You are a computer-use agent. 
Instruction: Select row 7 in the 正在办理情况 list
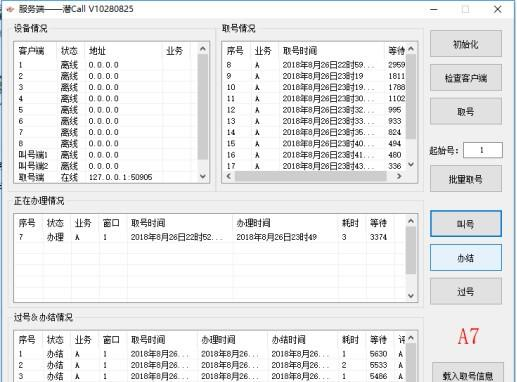click(x=210, y=237)
